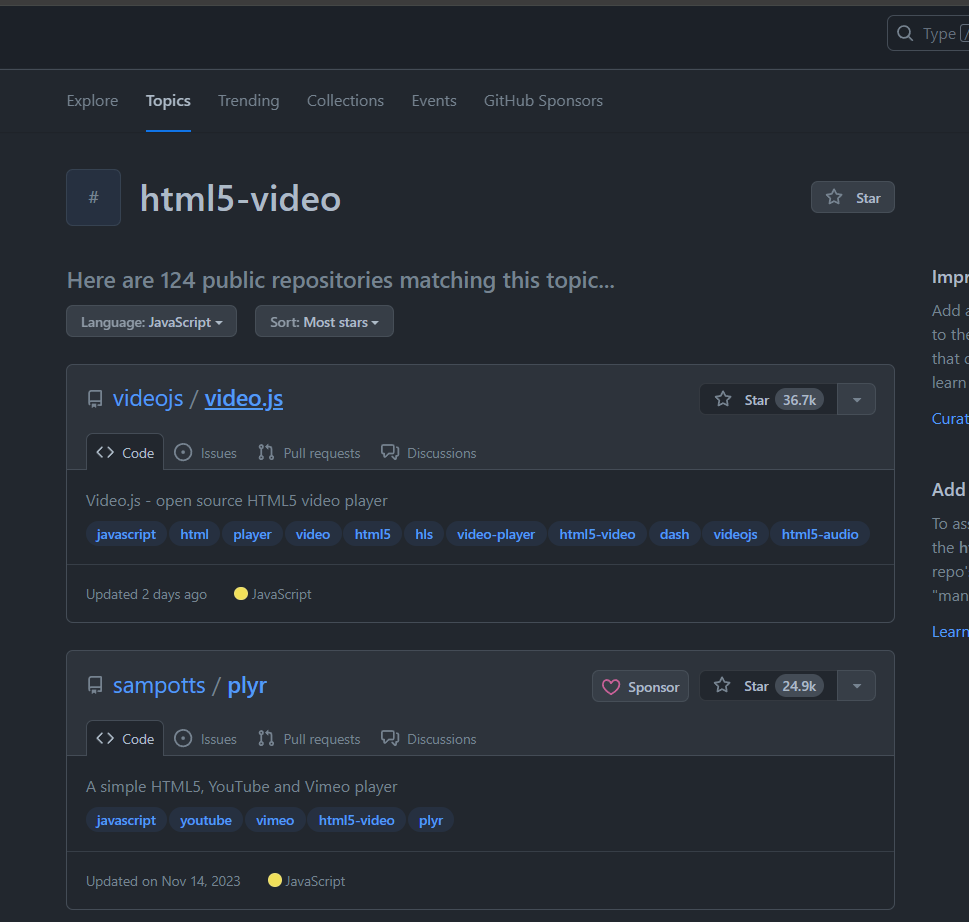Click the videojs topic tag
The image size is (969, 922).
pos(735,534)
